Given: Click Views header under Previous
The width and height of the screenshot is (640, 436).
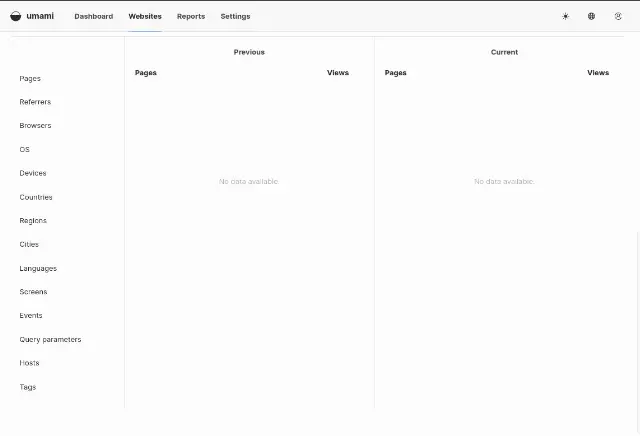Looking at the screenshot, I should click(x=338, y=72).
